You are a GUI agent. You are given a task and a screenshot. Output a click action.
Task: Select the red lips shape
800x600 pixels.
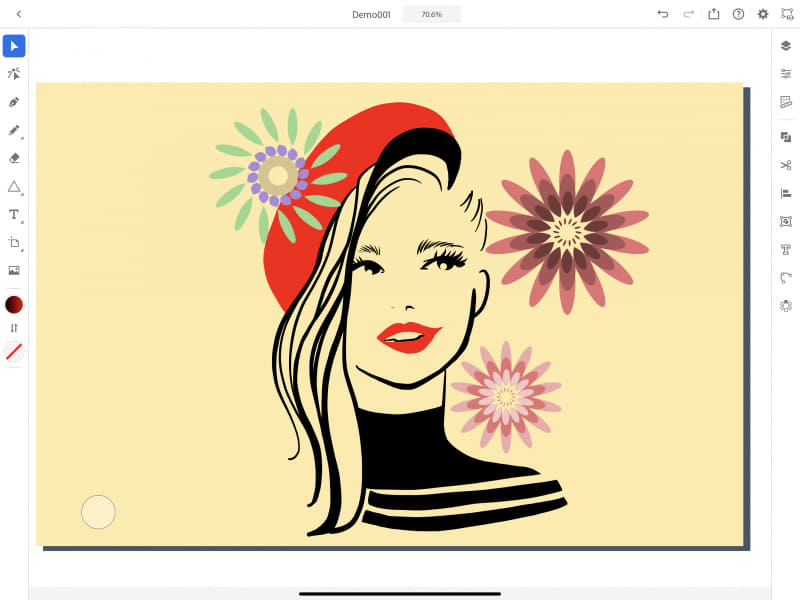pyautogui.click(x=408, y=337)
